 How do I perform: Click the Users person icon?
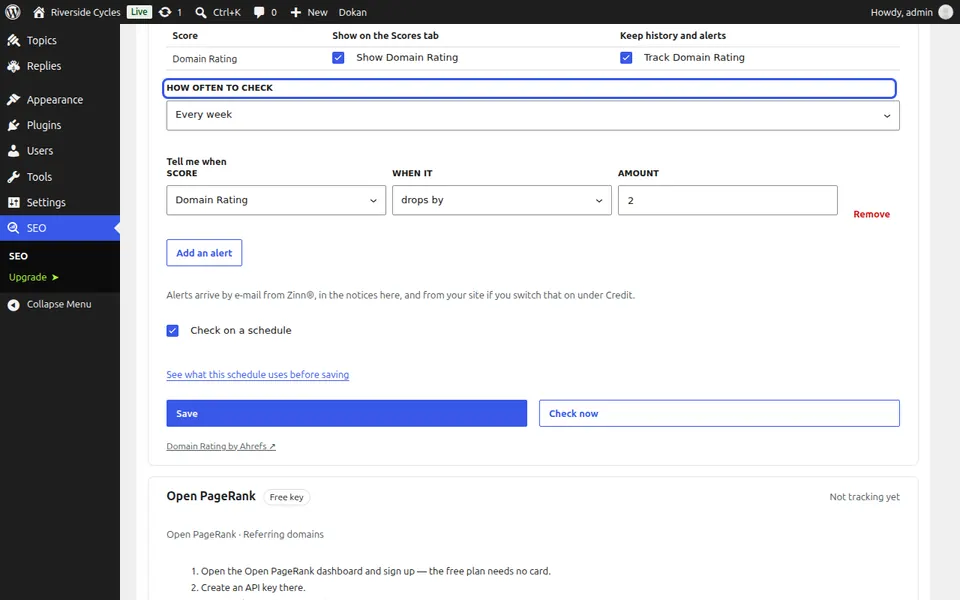(x=13, y=151)
